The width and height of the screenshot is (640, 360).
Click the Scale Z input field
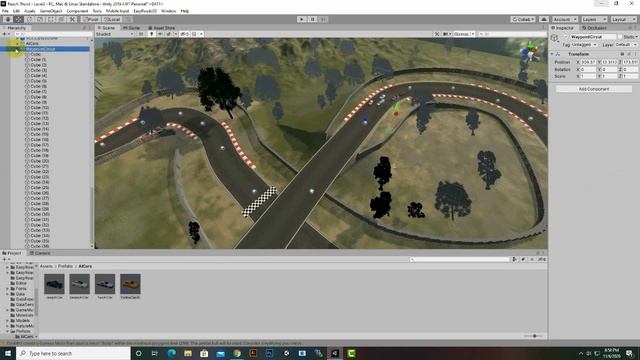tap(630, 76)
